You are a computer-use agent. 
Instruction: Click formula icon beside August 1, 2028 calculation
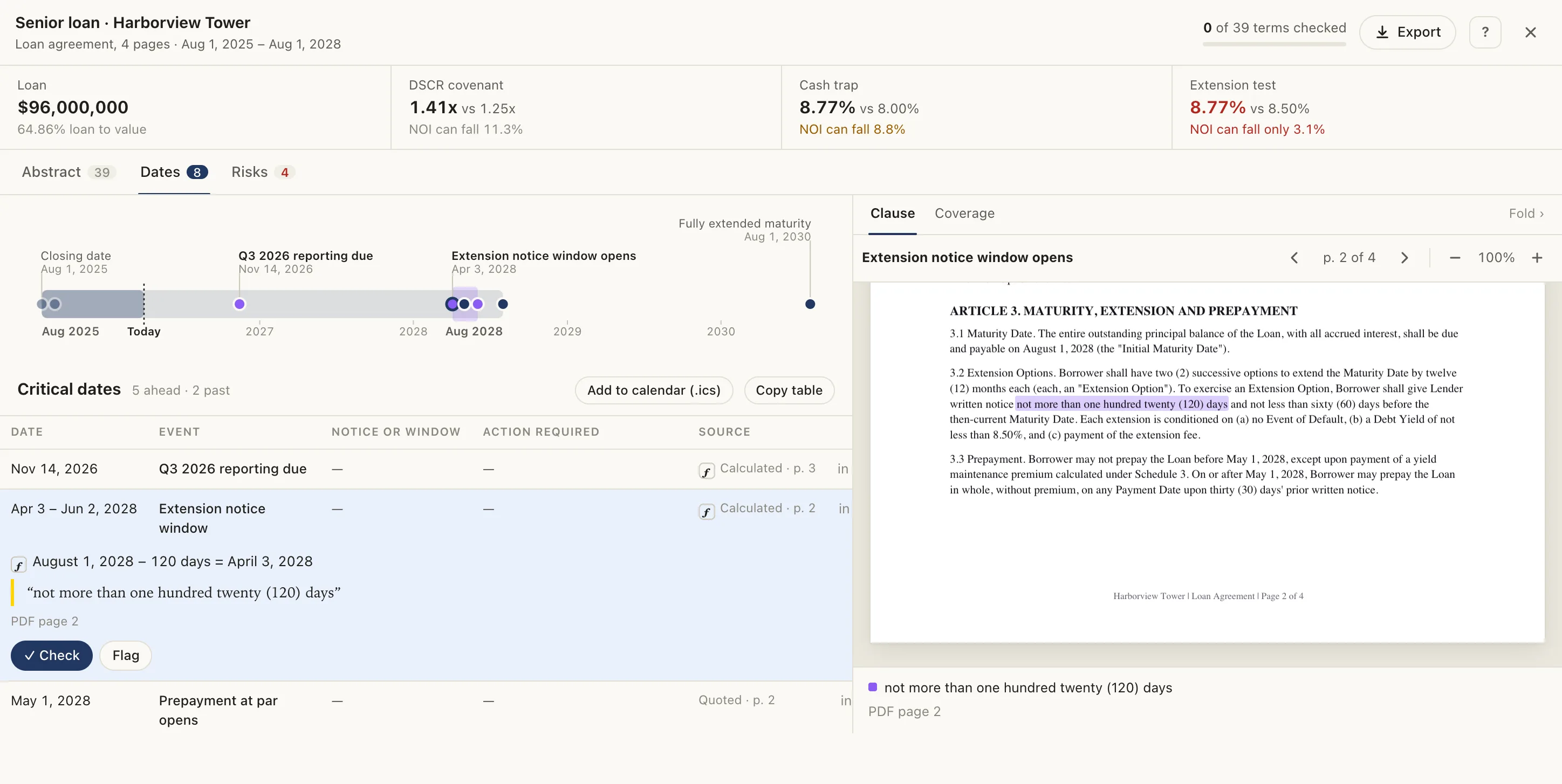coord(19,565)
